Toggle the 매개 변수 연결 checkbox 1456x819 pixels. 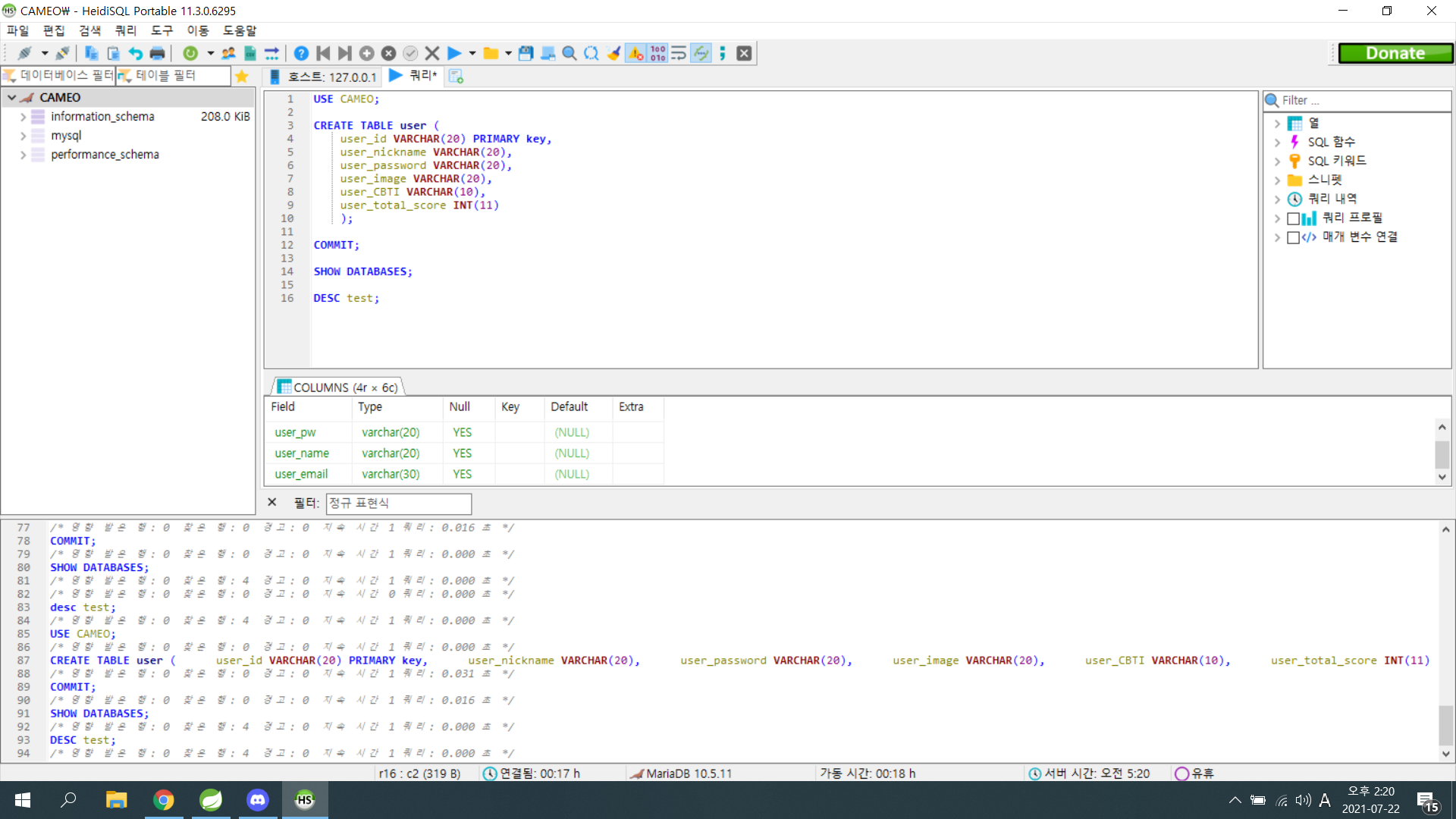point(1294,237)
